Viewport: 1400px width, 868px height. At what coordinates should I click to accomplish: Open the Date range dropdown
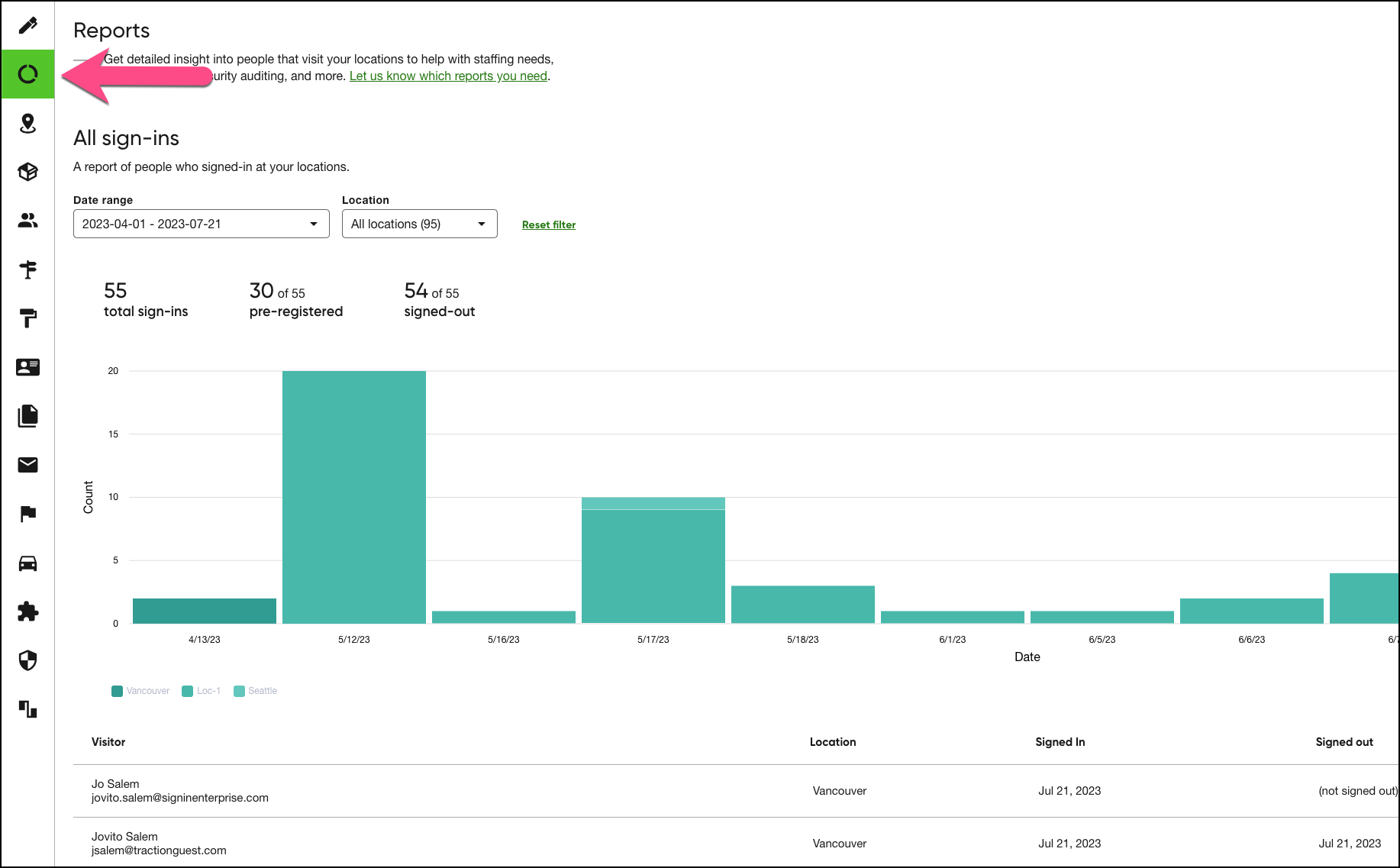click(200, 223)
